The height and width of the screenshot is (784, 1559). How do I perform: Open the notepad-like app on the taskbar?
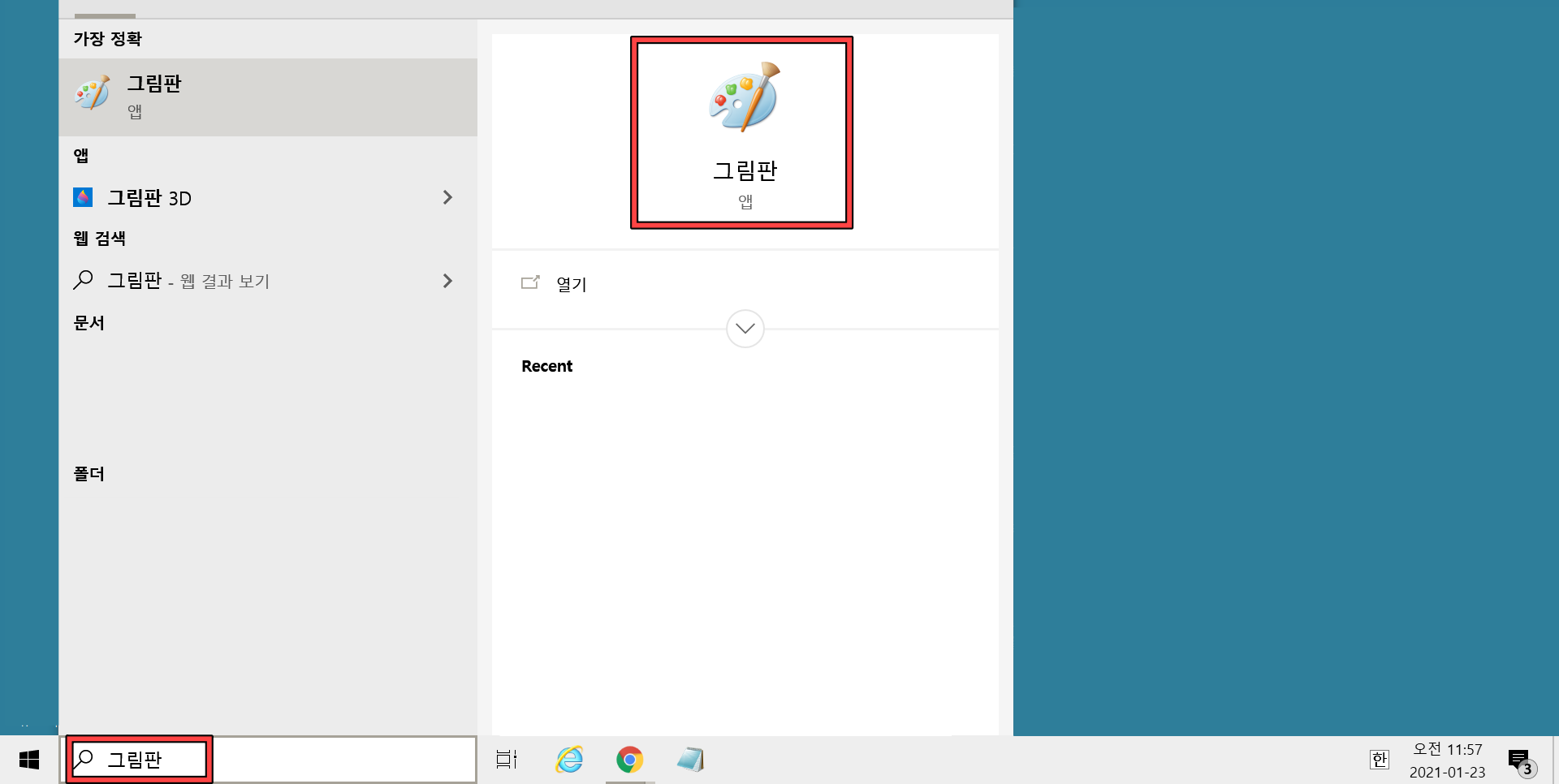point(691,760)
